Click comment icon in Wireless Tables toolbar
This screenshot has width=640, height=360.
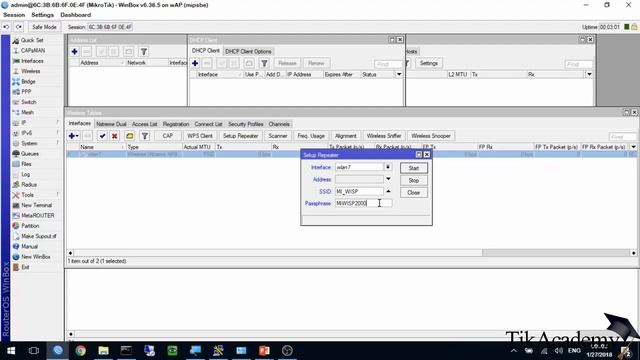129,136
